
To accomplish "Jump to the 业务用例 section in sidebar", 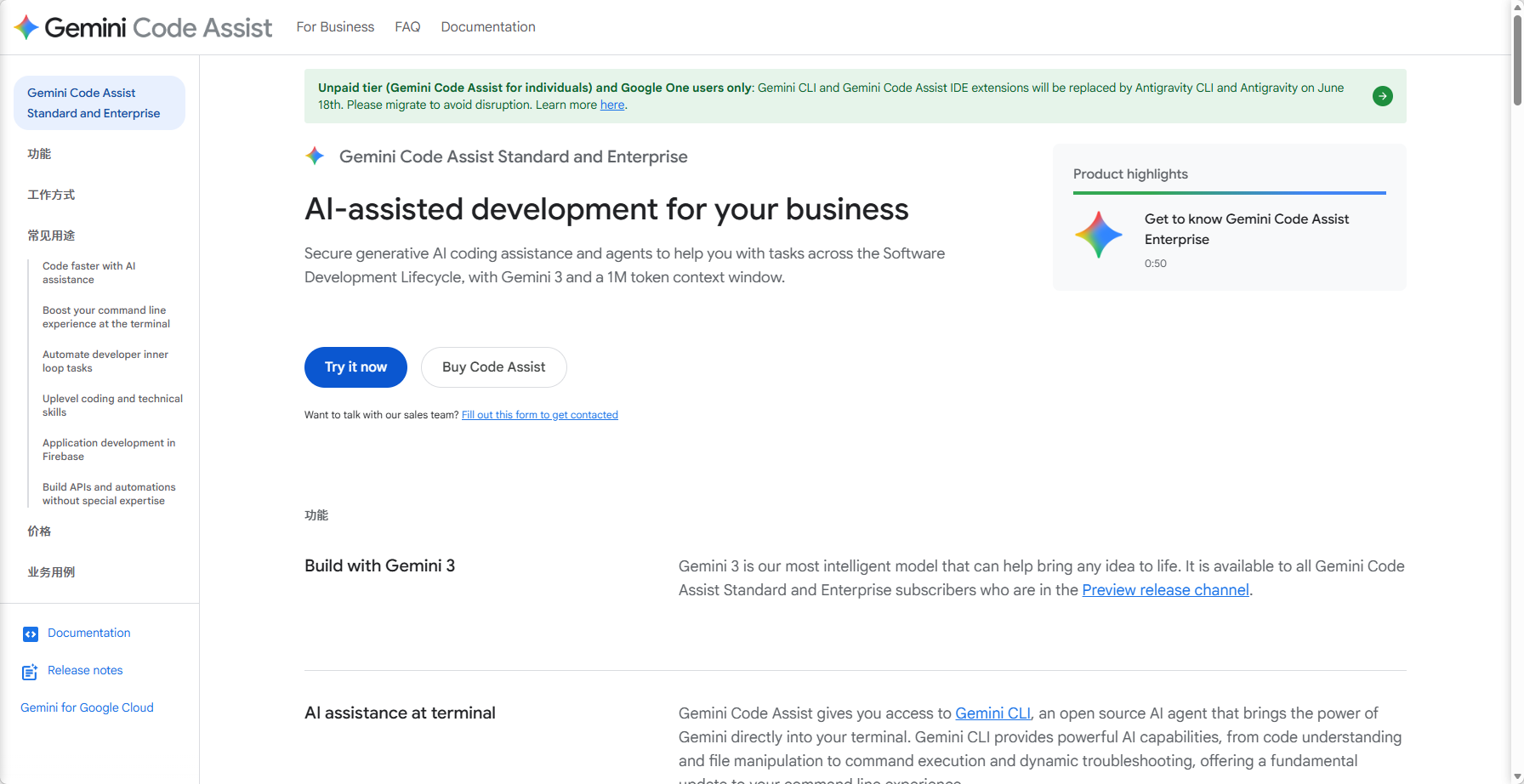I will coord(51,572).
